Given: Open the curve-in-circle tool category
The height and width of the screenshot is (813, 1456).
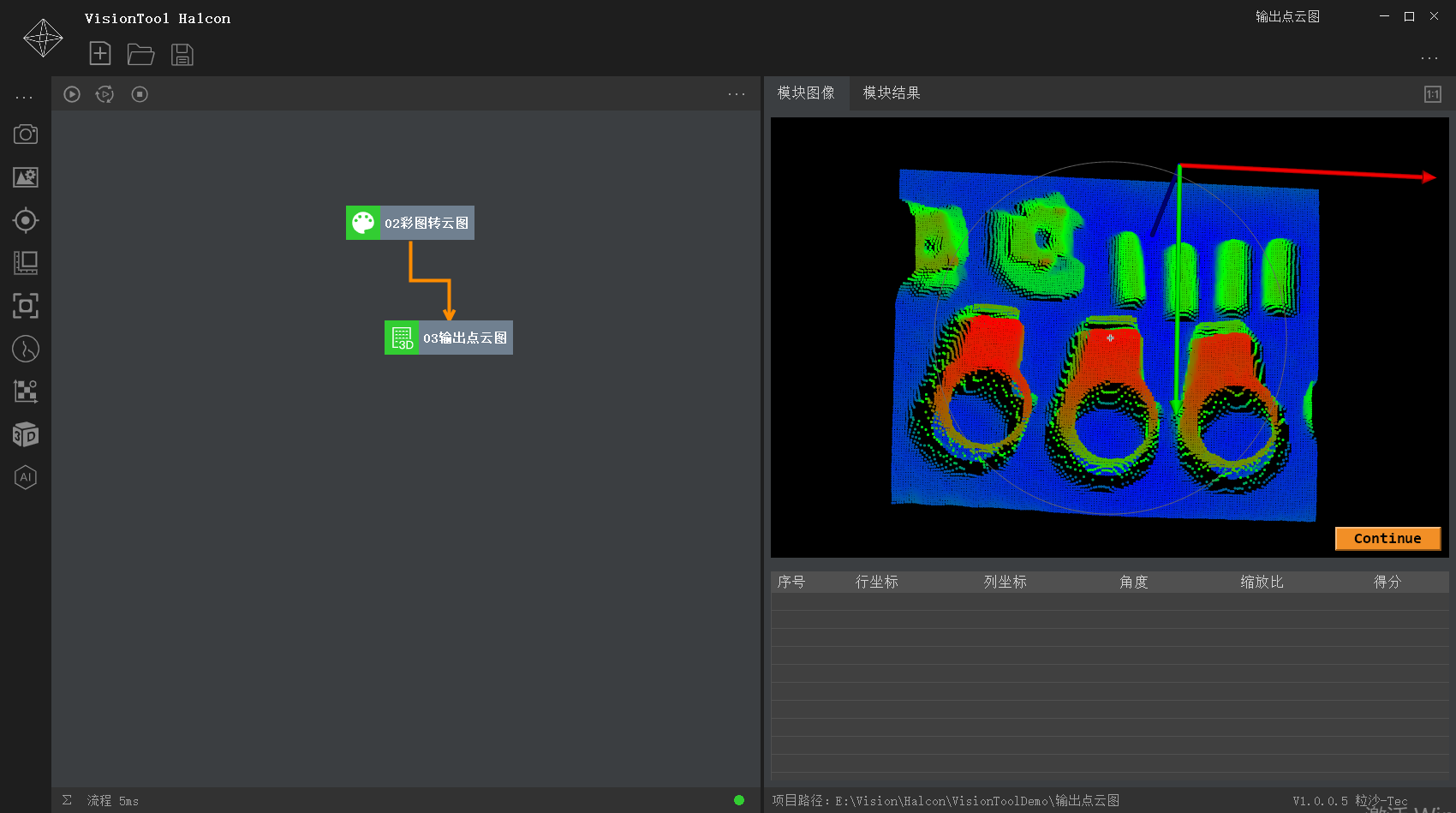Looking at the screenshot, I should click(x=26, y=349).
